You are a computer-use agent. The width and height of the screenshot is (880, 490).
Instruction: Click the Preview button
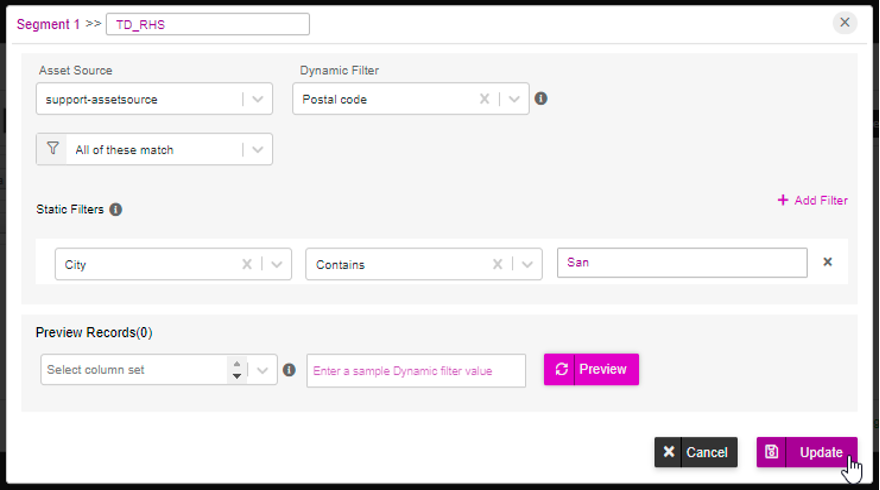pos(591,369)
